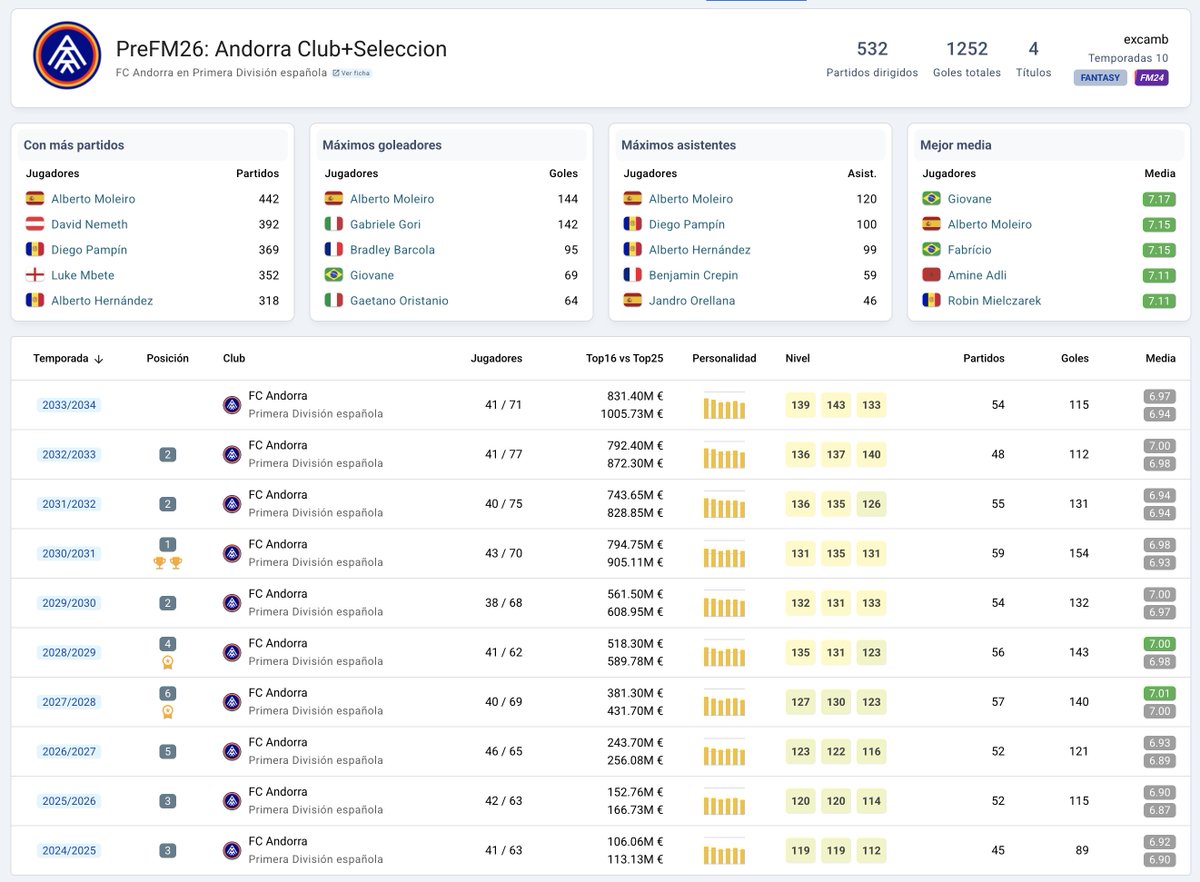Viewport: 1200px width, 882px height.
Task: Open season 2031/2032
Action: click(x=69, y=504)
